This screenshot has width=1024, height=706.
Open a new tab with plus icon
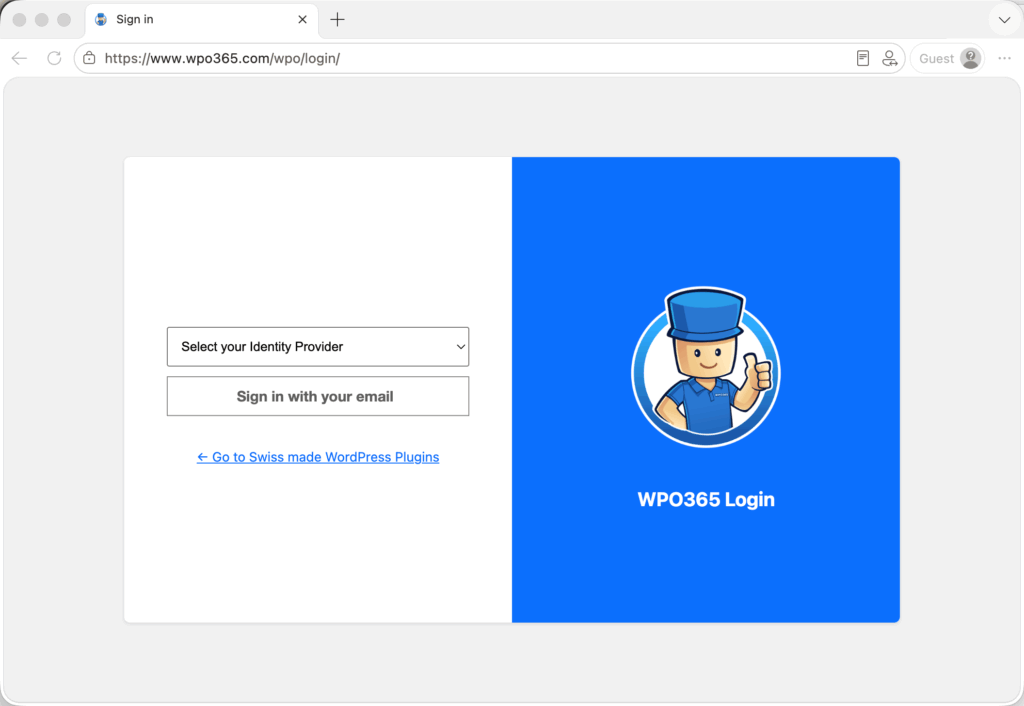tap(337, 20)
